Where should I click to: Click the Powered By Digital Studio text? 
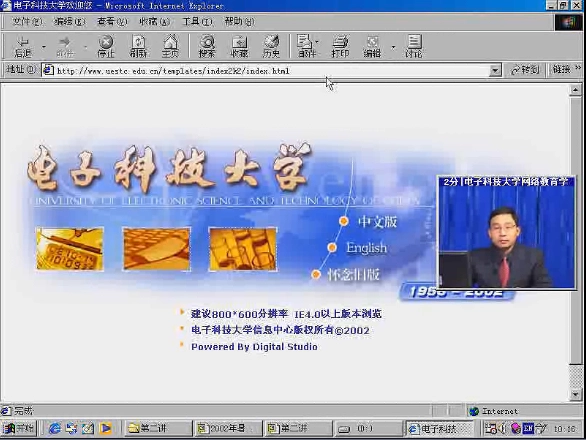click(x=254, y=347)
